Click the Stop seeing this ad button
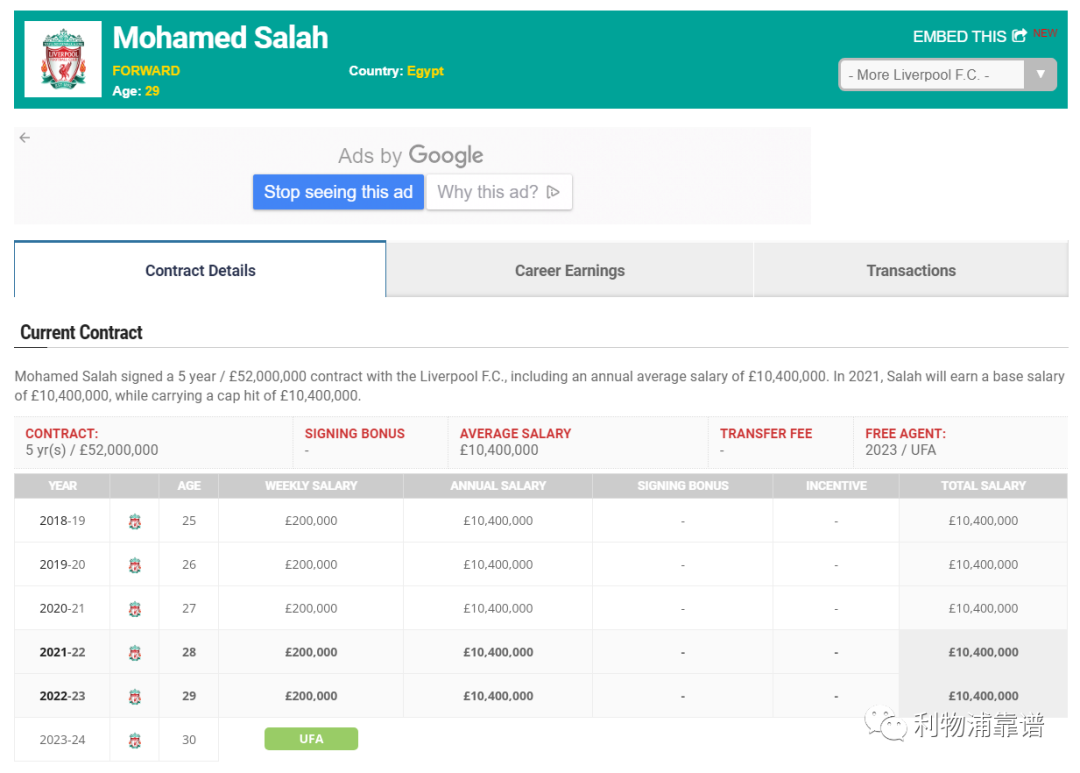The height and width of the screenshot is (773, 1080). click(338, 192)
